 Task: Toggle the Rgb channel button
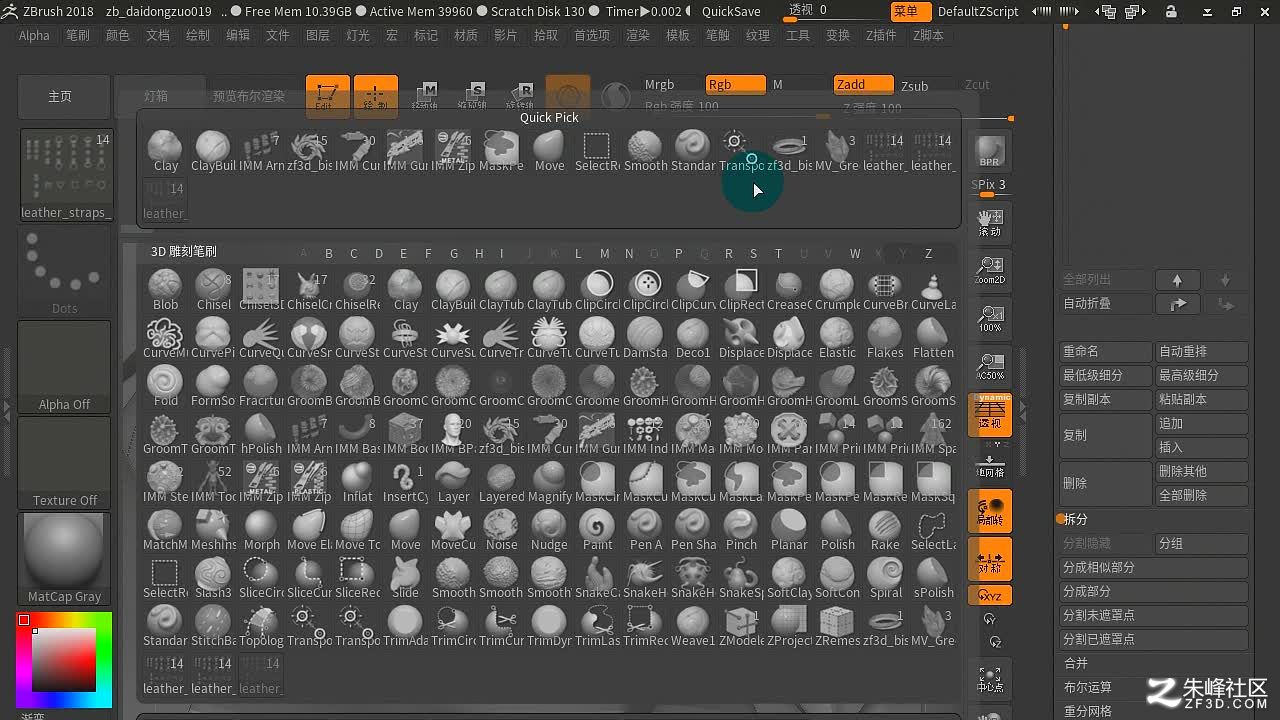click(x=735, y=85)
